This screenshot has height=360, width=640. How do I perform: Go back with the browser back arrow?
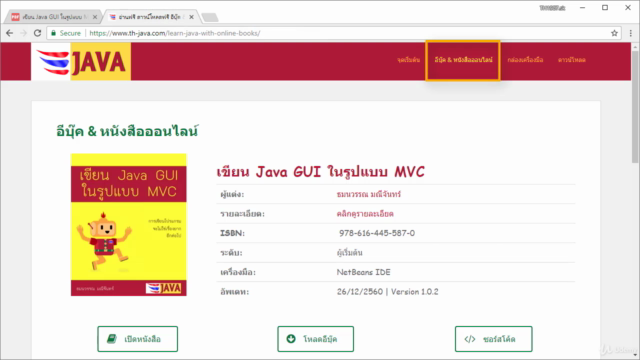tap(9, 33)
